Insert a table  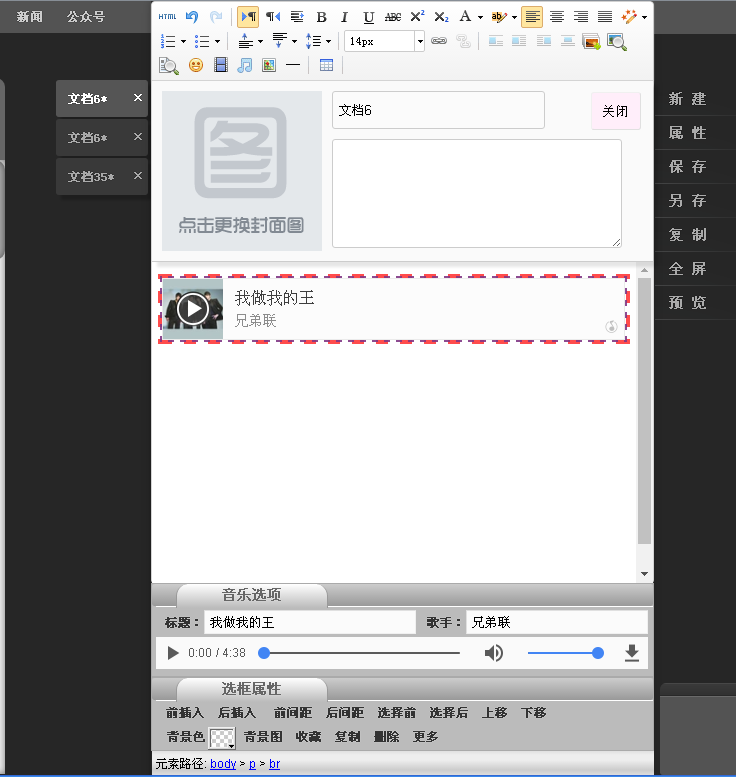pyautogui.click(x=326, y=65)
